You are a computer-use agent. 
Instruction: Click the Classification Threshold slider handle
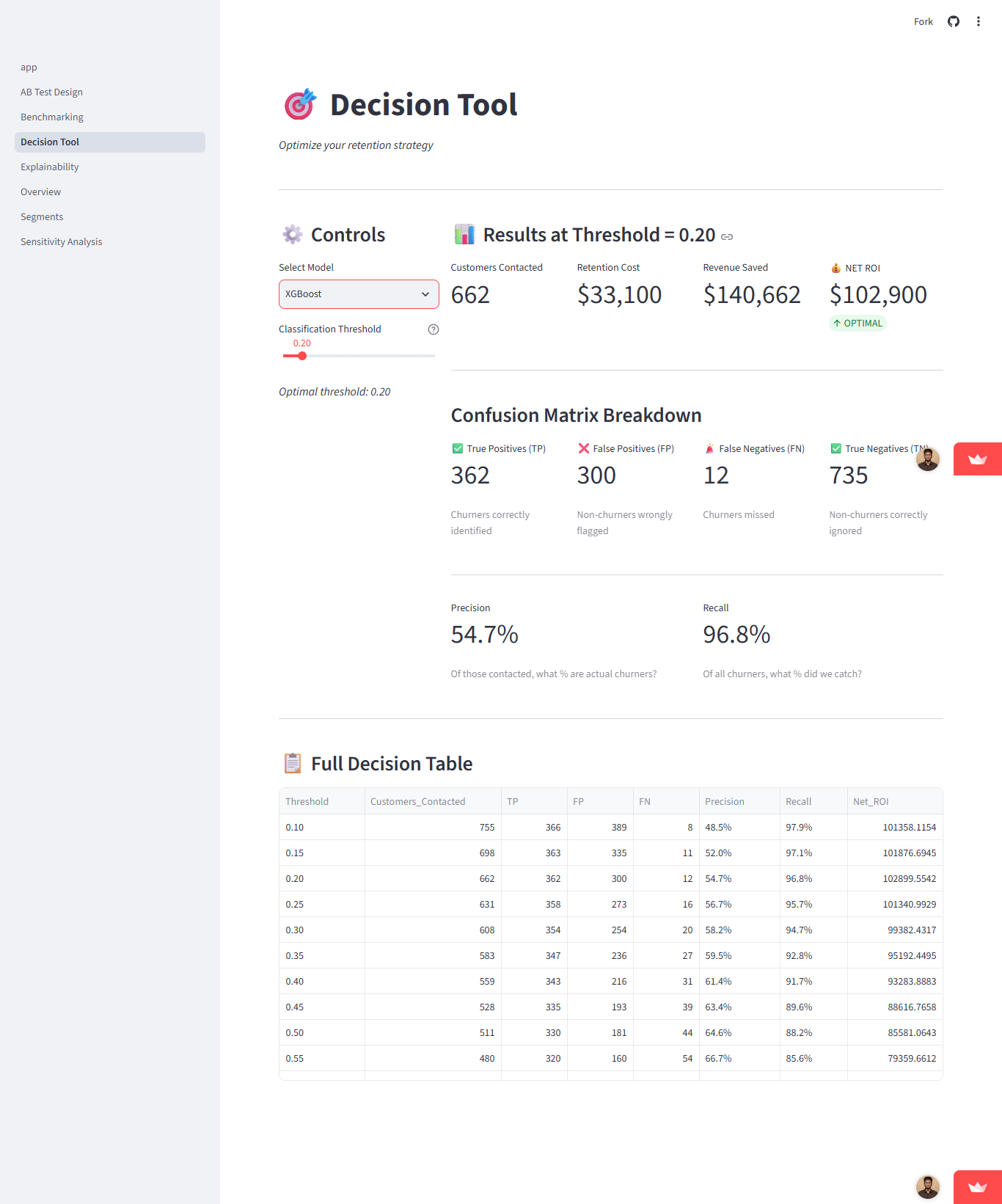pyautogui.click(x=302, y=356)
